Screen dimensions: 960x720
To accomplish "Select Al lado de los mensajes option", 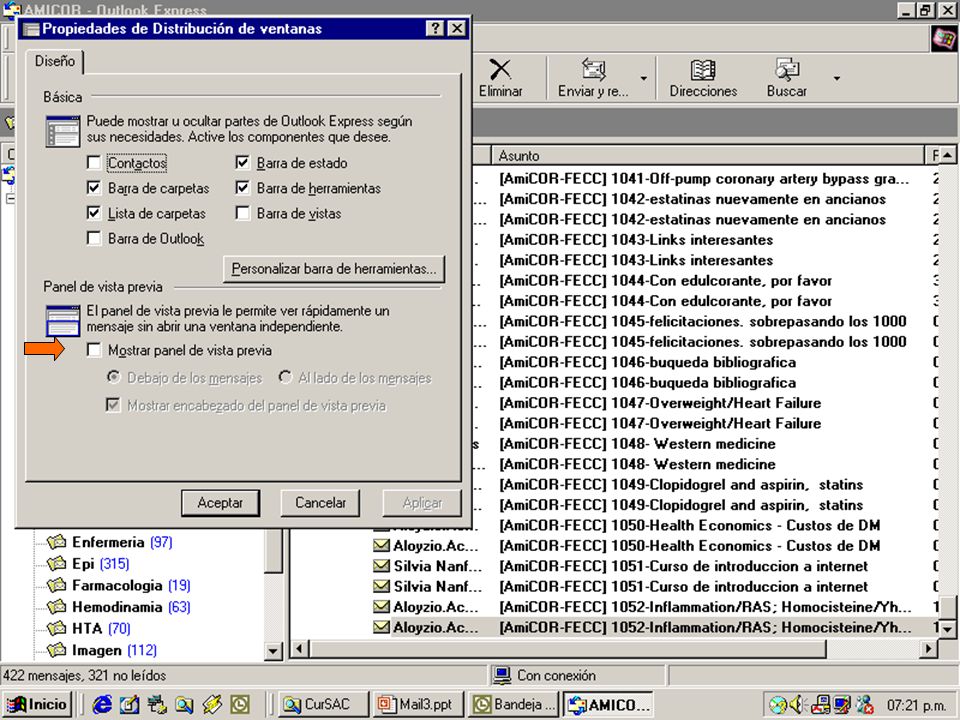I will (x=285, y=377).
